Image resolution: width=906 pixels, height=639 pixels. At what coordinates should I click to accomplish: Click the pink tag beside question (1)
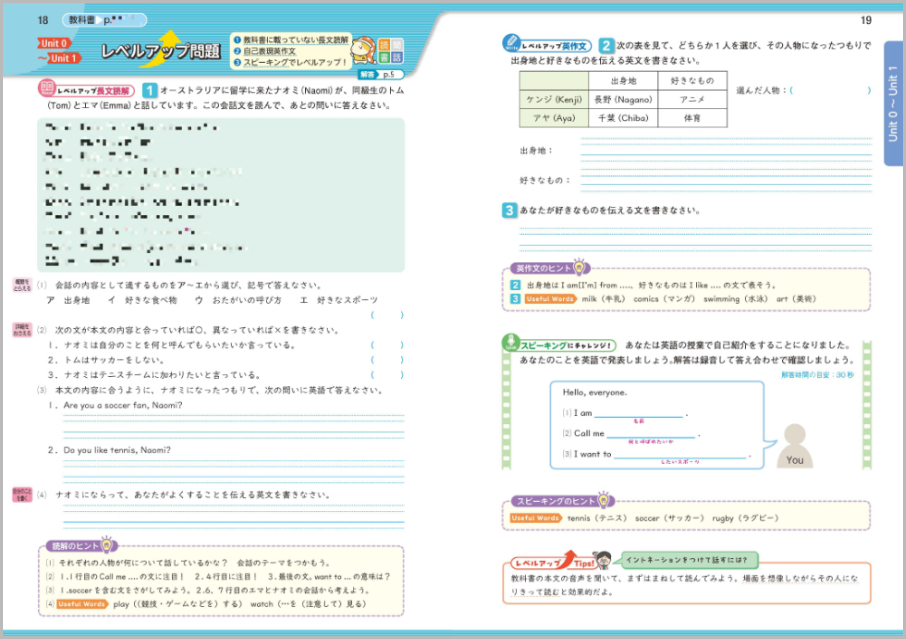pyautogui.click(x=22, y=285)
